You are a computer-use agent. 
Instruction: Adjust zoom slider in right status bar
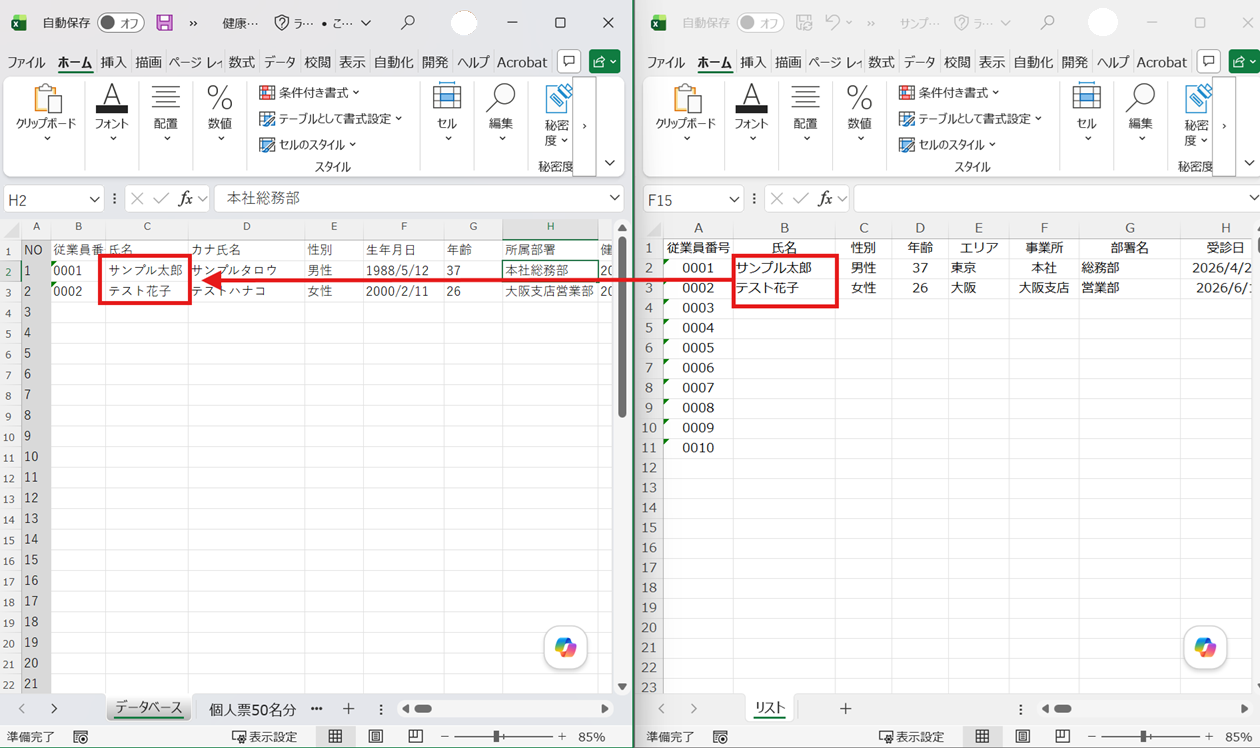pyautogui.click(x=1144, y=737)
